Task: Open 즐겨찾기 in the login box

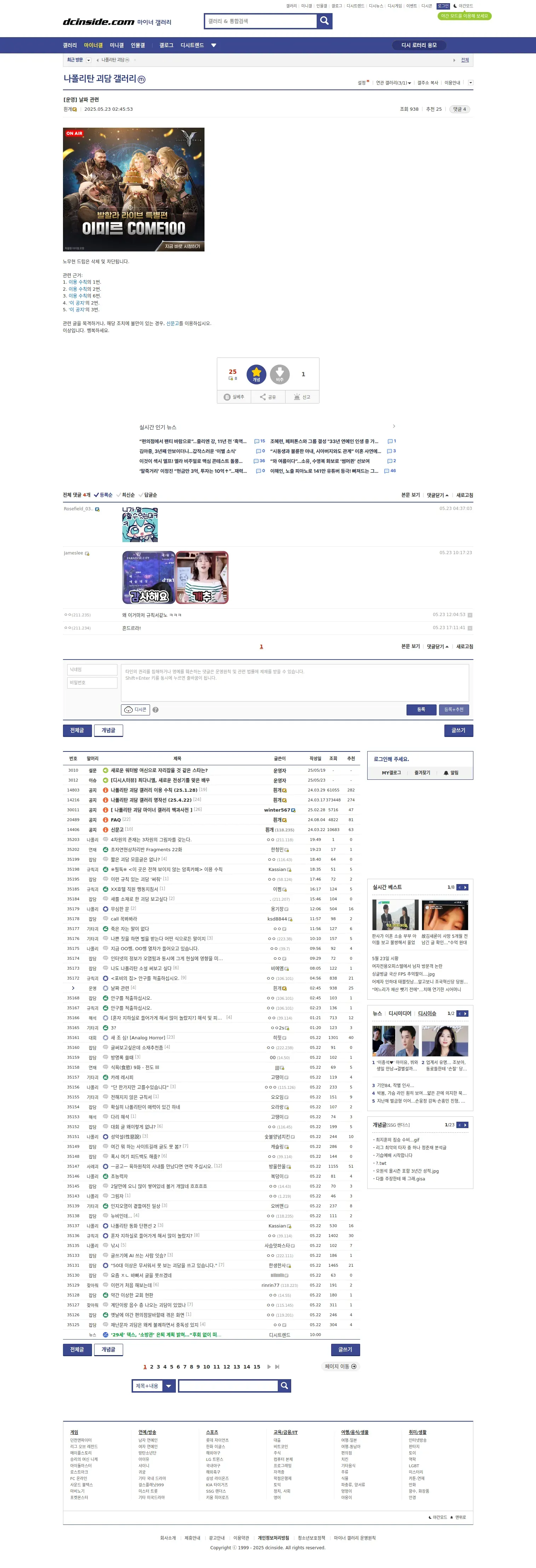Action: tap(422, 773)
